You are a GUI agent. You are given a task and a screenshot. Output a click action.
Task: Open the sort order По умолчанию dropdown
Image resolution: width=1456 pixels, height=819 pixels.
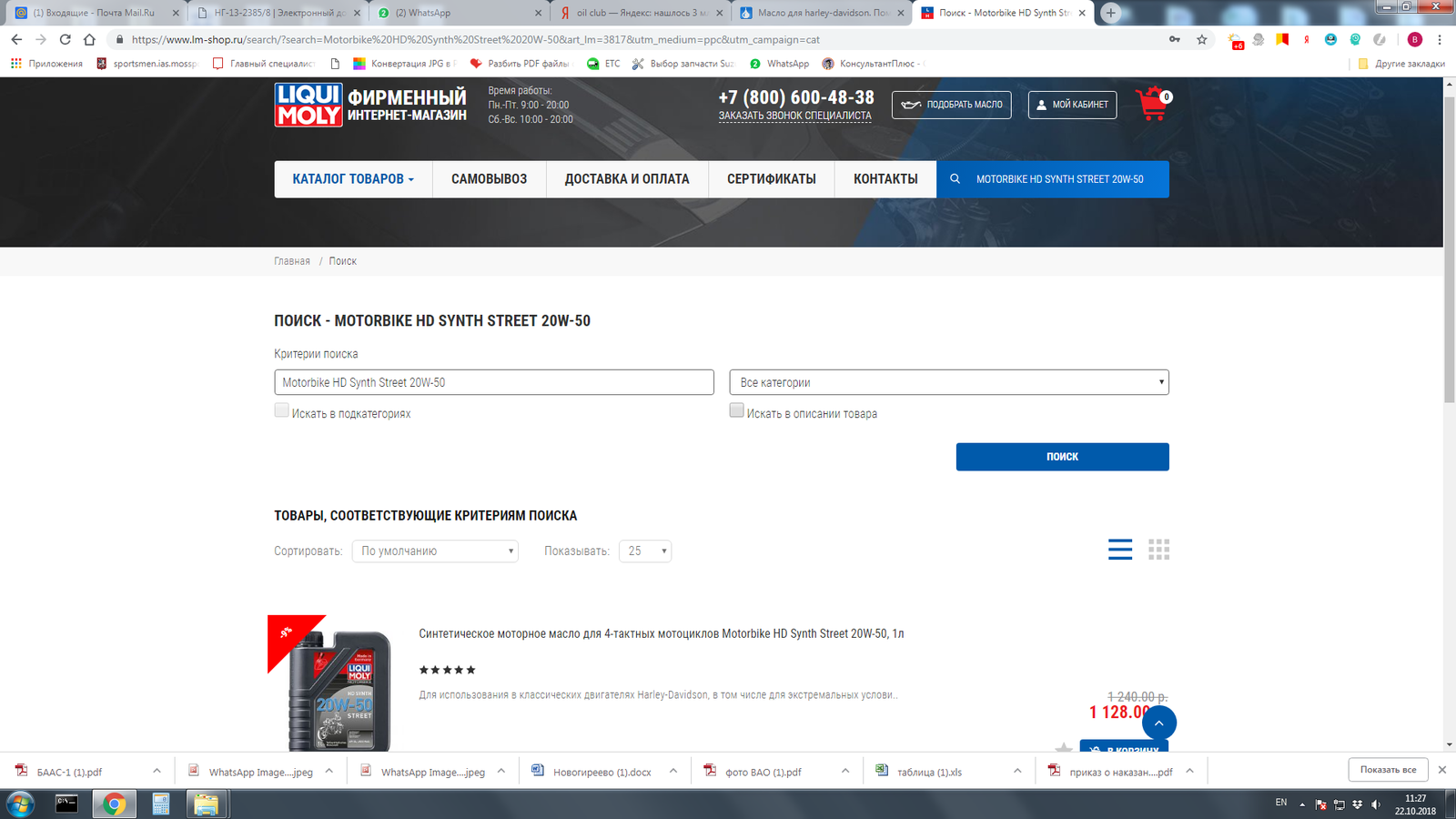click(435, 551)
